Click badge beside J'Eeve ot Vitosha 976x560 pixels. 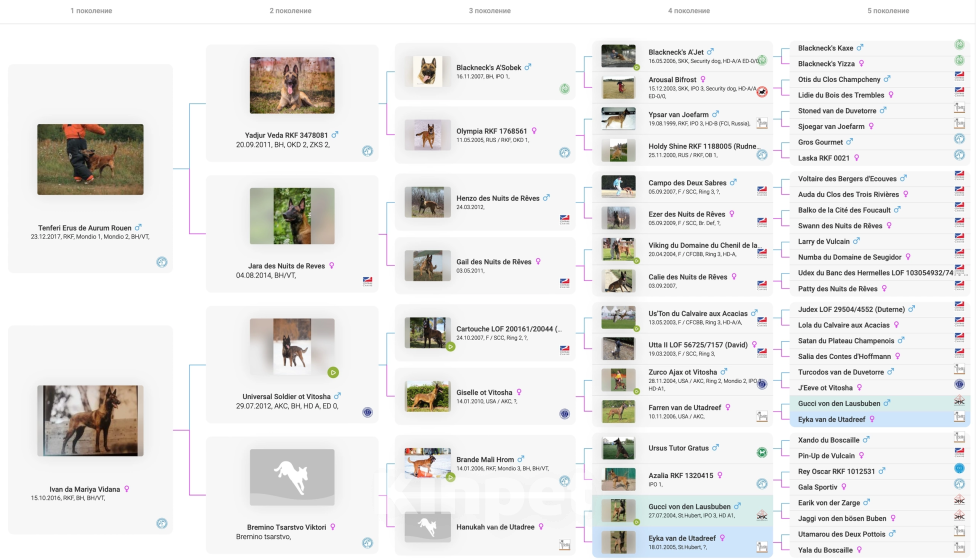coord(960,385)
